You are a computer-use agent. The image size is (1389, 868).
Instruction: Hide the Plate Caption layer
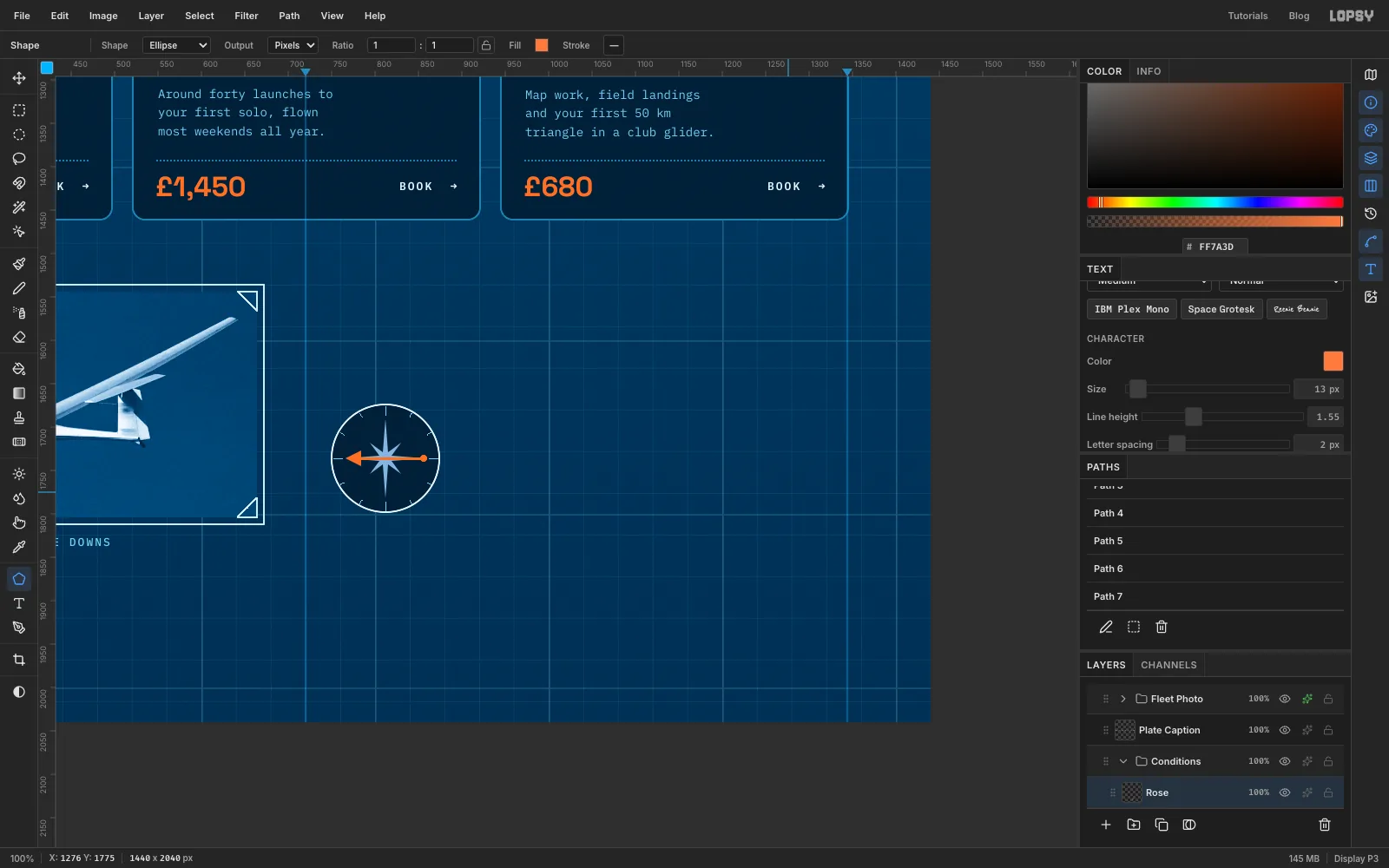coord(1285,730)
